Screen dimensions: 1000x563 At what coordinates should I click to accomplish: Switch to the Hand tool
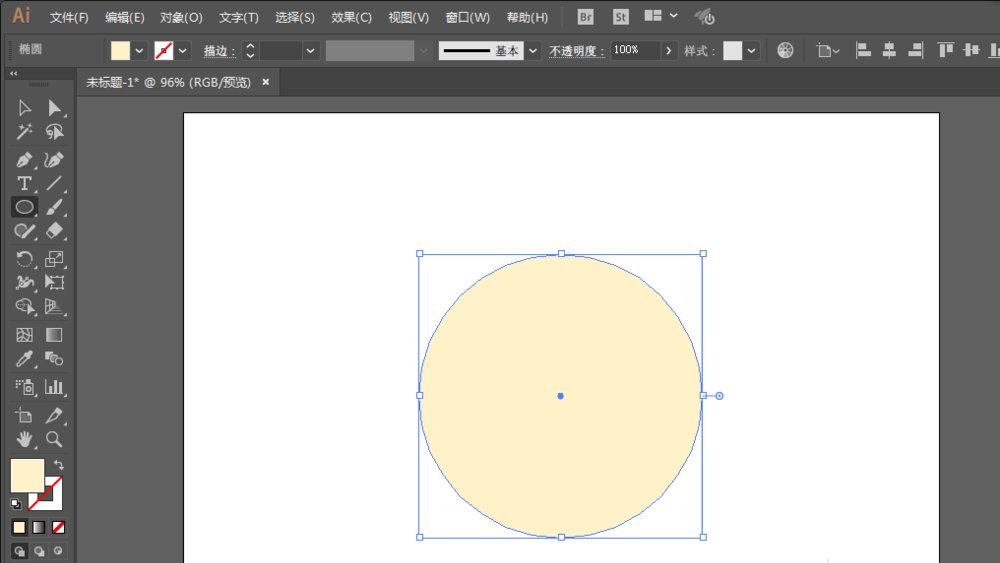[x=24, y=439]
